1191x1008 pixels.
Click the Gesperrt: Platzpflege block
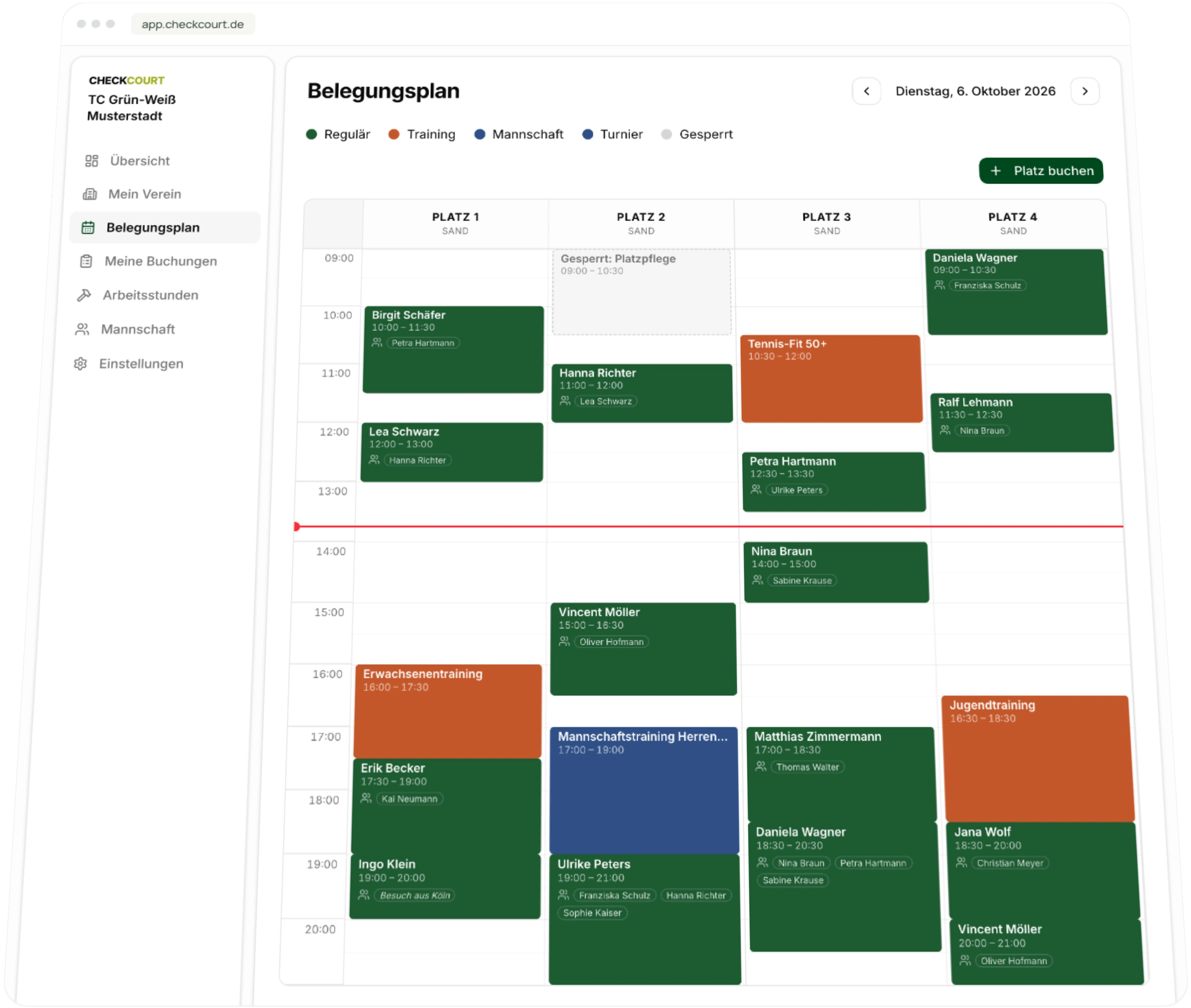click(641, 292)
